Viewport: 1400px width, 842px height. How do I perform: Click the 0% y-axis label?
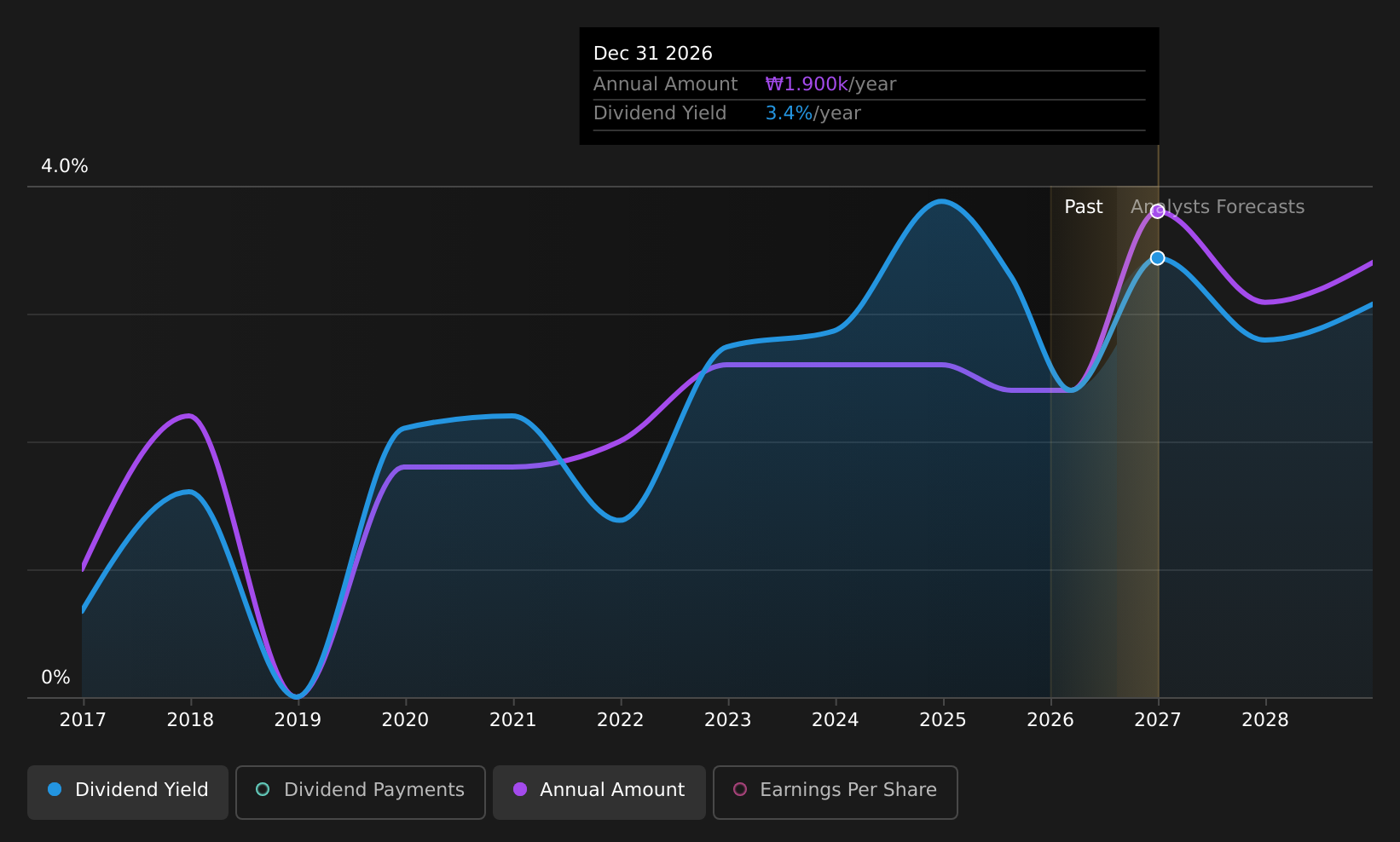pos(56,678)
